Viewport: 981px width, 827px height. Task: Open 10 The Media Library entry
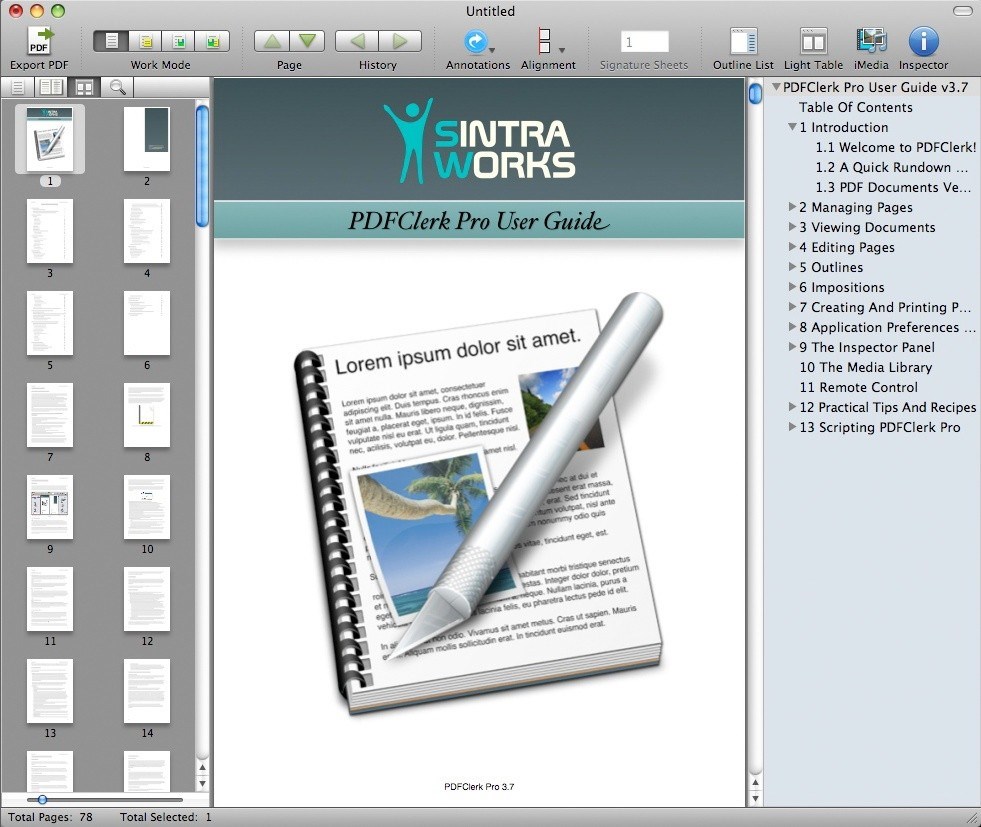[x=865, y=367]
